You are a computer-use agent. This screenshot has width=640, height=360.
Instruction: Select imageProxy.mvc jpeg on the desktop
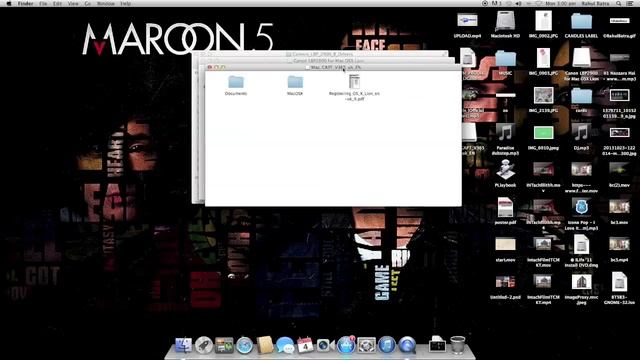[x=581, y=282]
